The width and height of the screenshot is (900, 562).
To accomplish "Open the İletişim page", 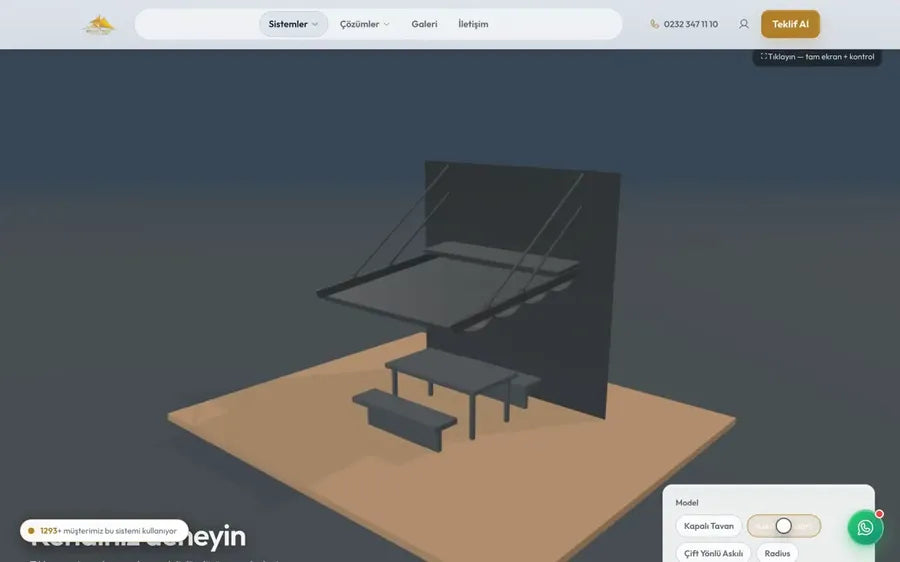I will 473,24.
